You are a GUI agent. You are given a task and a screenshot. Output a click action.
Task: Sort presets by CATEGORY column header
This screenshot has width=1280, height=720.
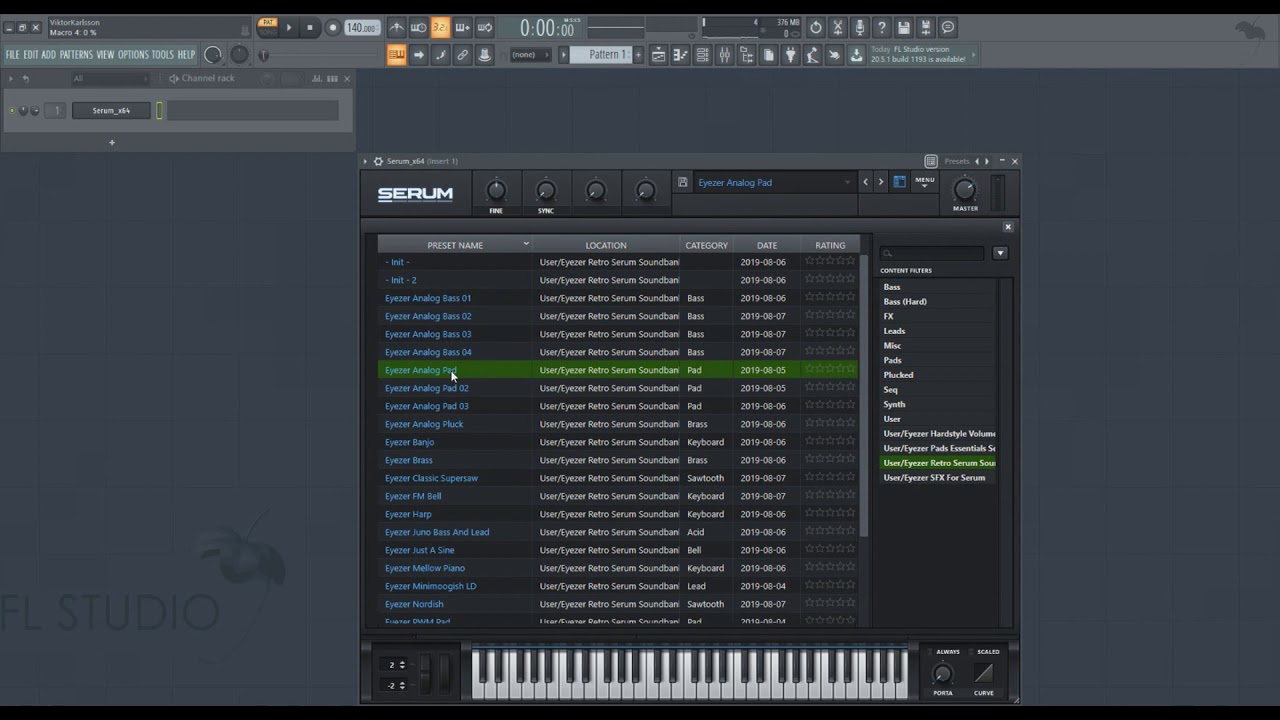click(706, 245)
